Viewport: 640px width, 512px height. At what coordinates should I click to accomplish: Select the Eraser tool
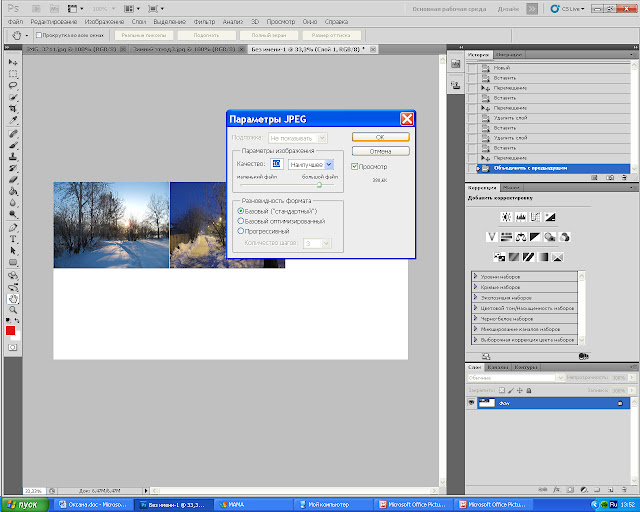pos(13,180)
